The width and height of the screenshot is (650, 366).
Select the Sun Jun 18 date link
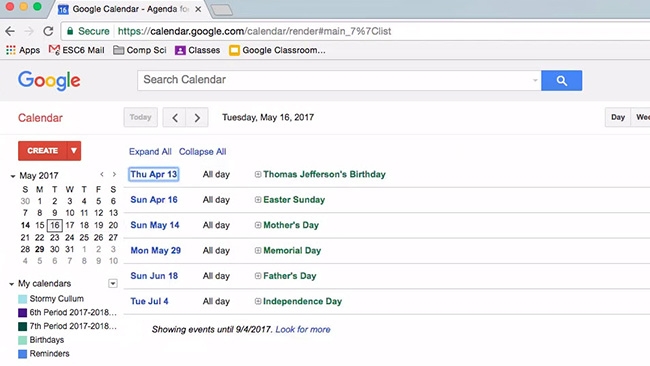pyautogui.click(x=154, y=276)
